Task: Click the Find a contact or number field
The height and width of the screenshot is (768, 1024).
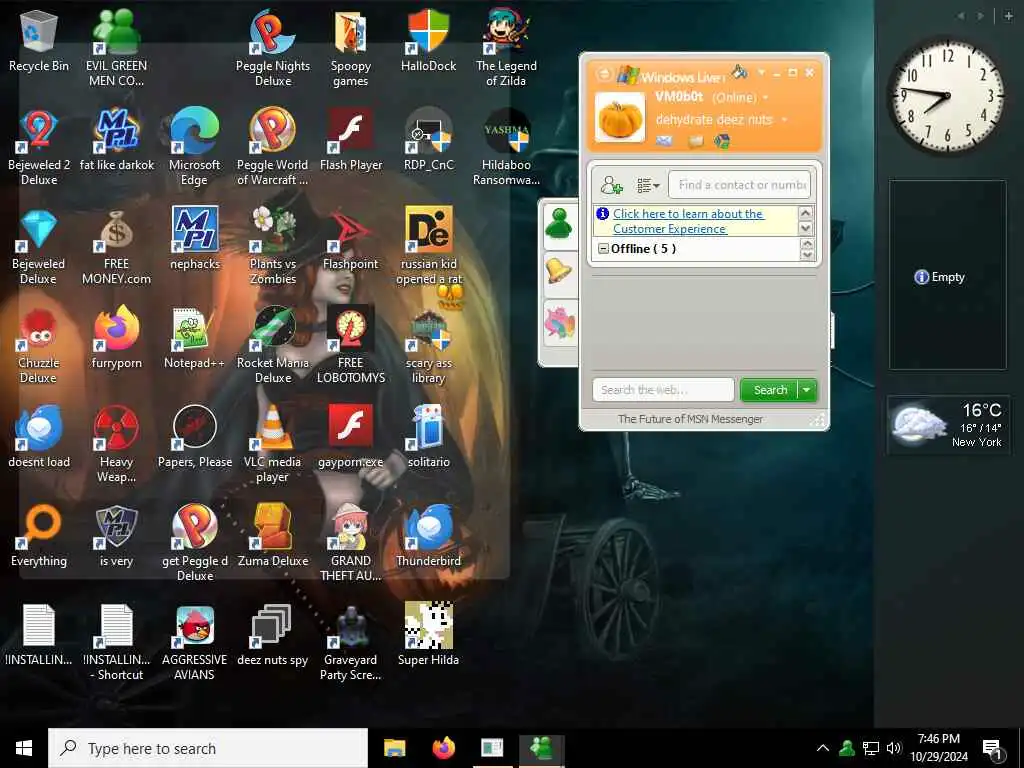Action: pyautogui.click(x=740, y=185)
